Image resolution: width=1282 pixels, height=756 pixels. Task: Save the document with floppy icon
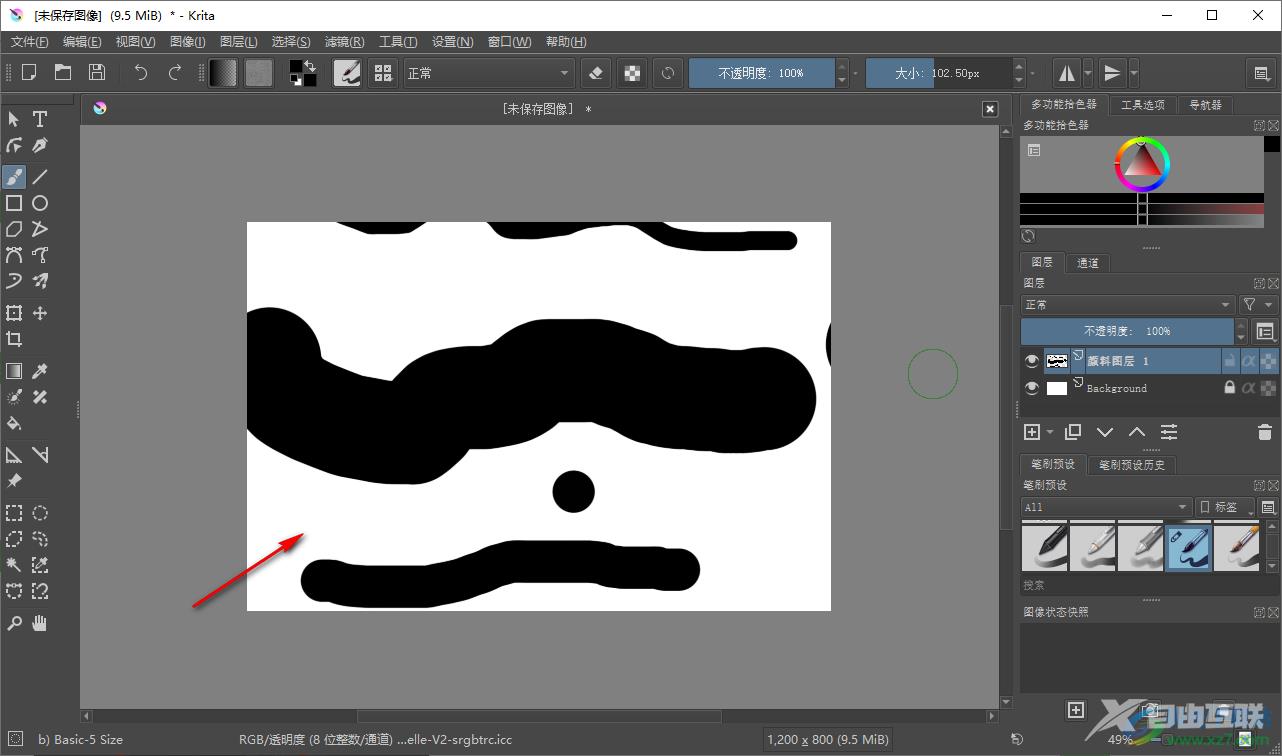pos(97,72)
